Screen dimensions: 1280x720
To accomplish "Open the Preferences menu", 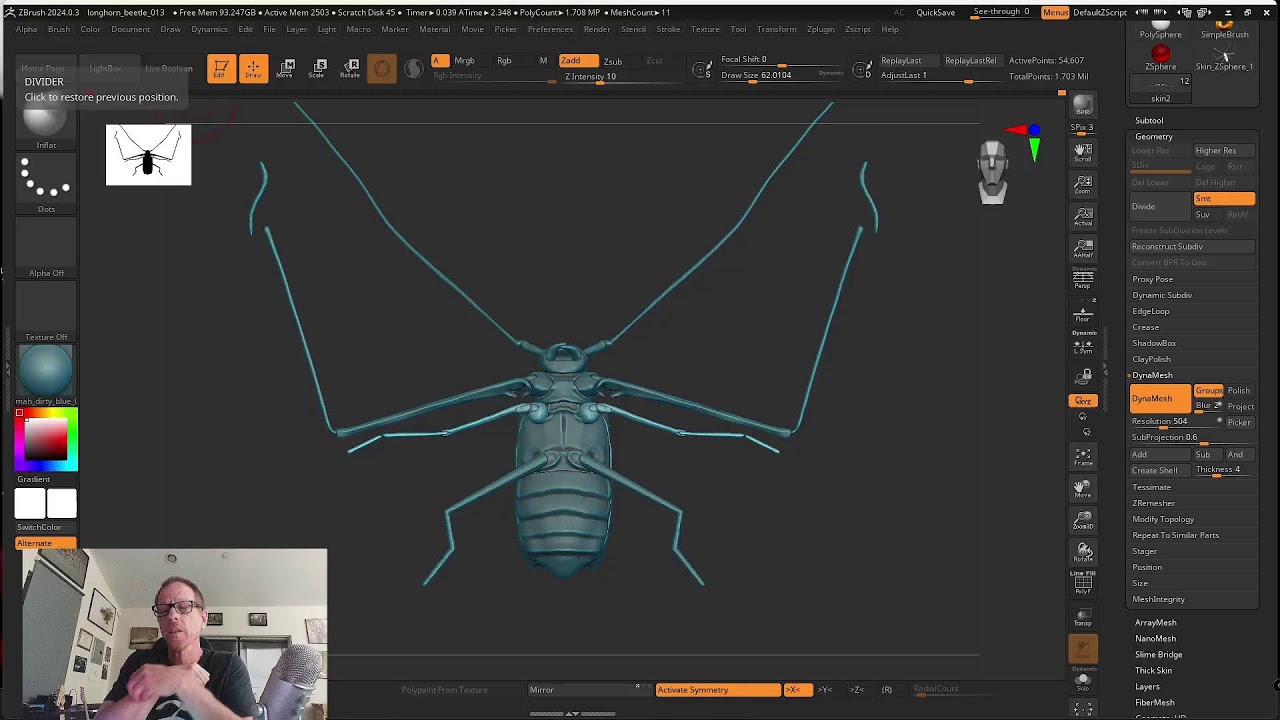I will (550, 29).
